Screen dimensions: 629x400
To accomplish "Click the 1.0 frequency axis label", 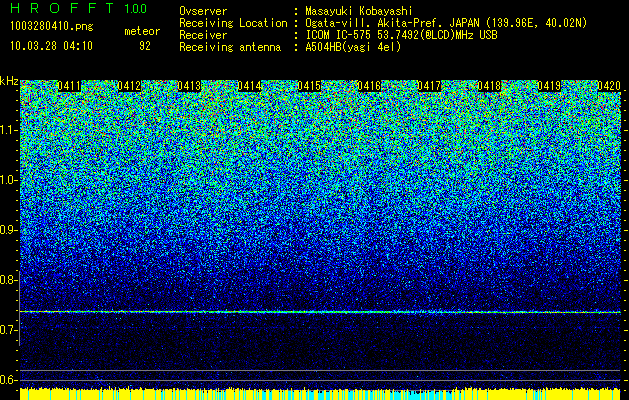I will pyautogui.click(x=8, y=180).
